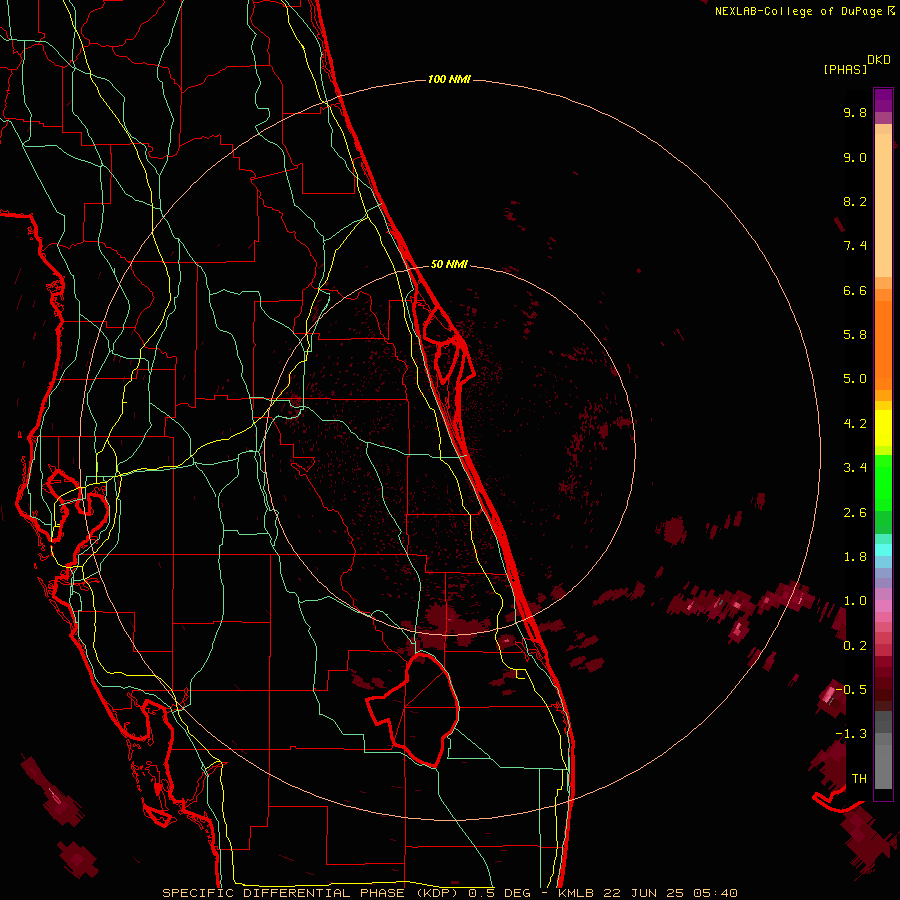
Task: Click the 9.8 value on color scale
Action: [855, 112]
